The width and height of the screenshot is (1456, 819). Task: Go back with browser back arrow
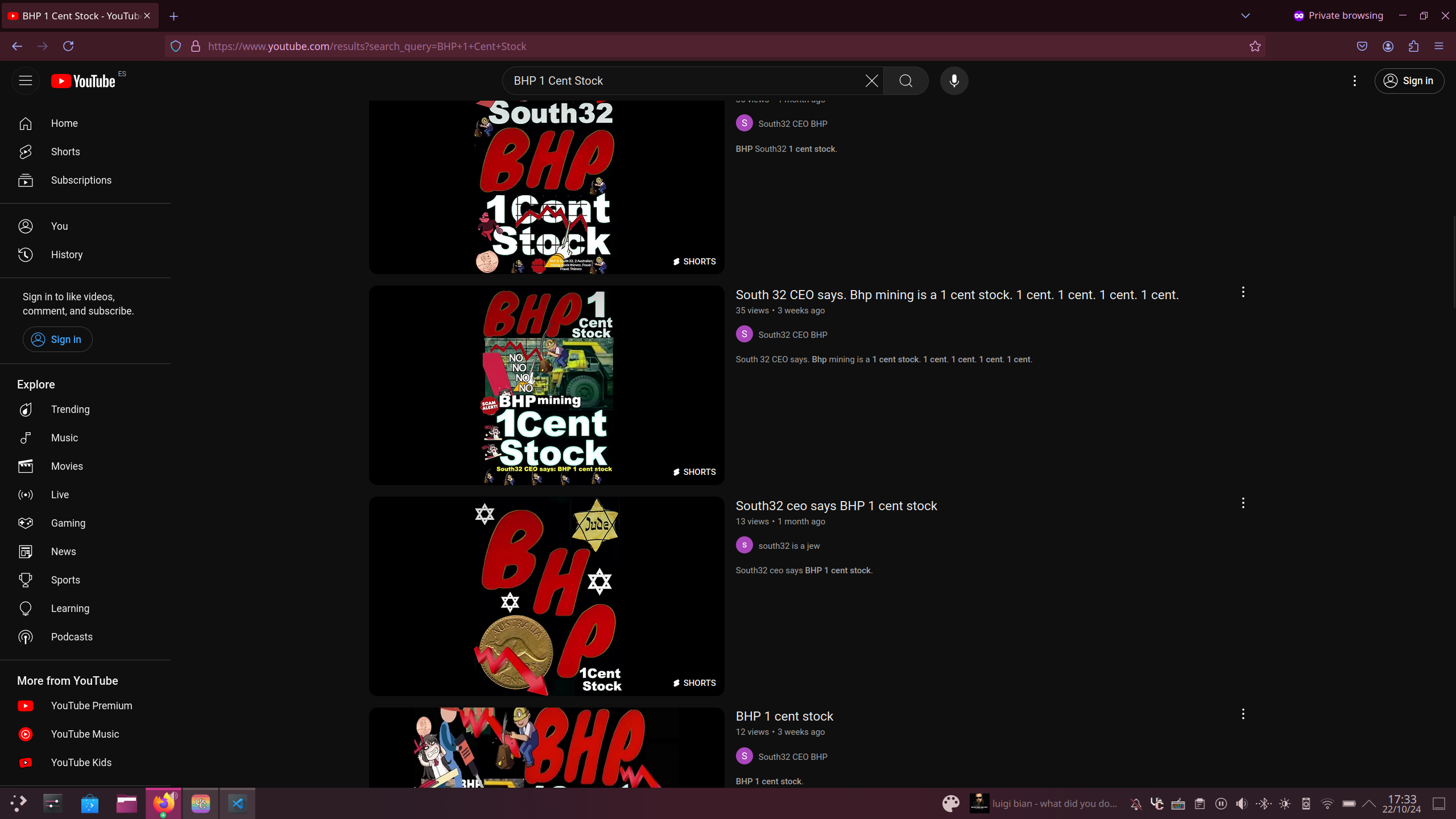coord(17,47)
